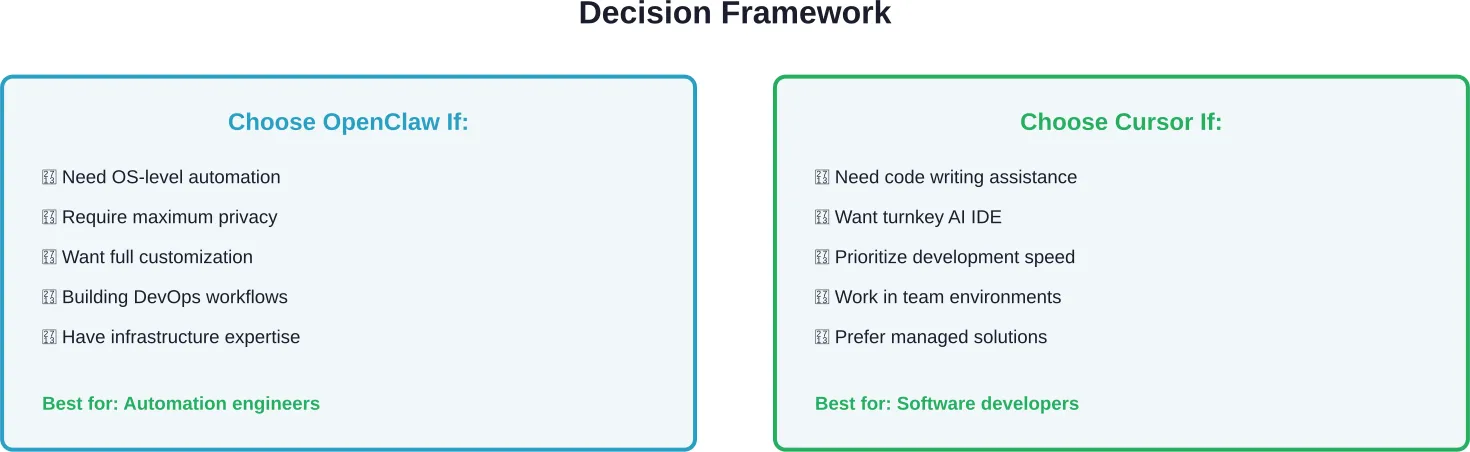
Task: Click the icon before Need OS-level automation
Action: (x=49, y=178)
